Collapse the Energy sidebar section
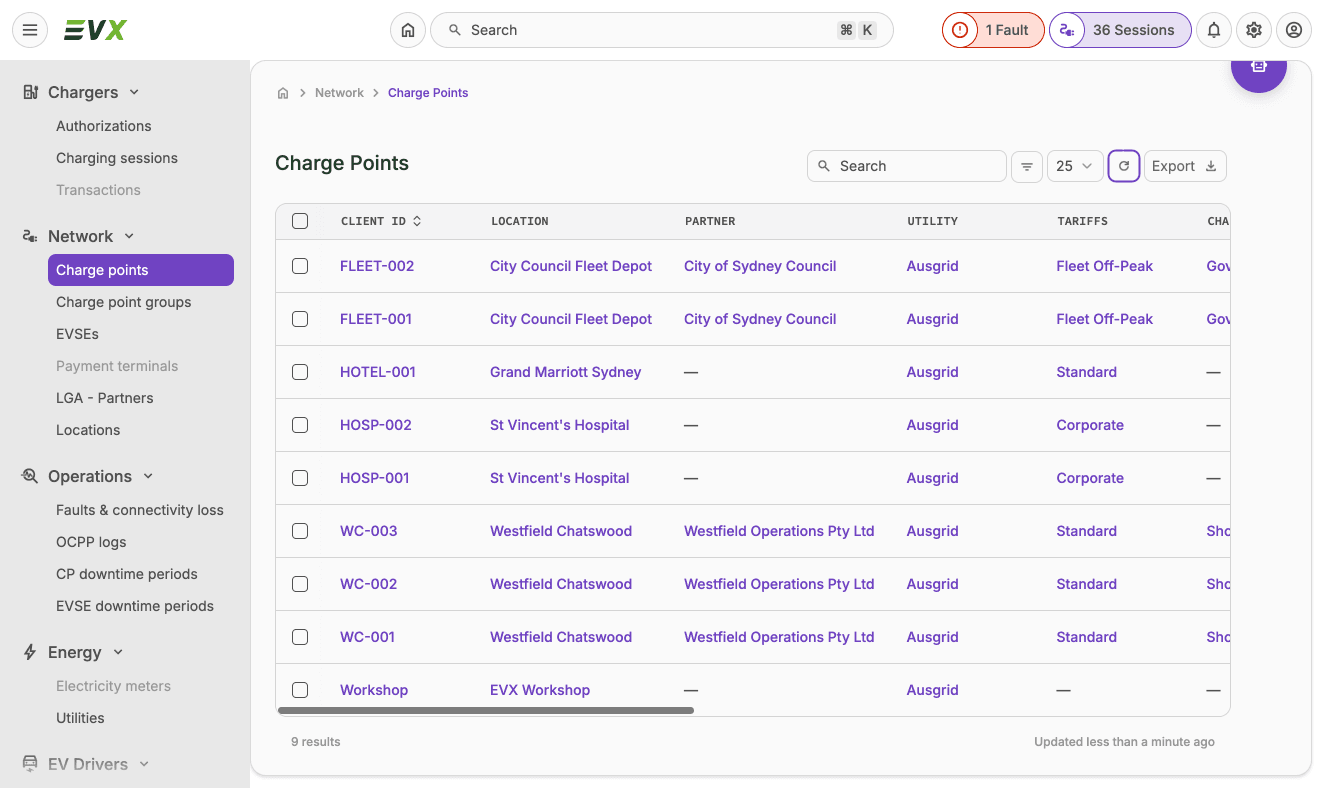 point(118,652)
